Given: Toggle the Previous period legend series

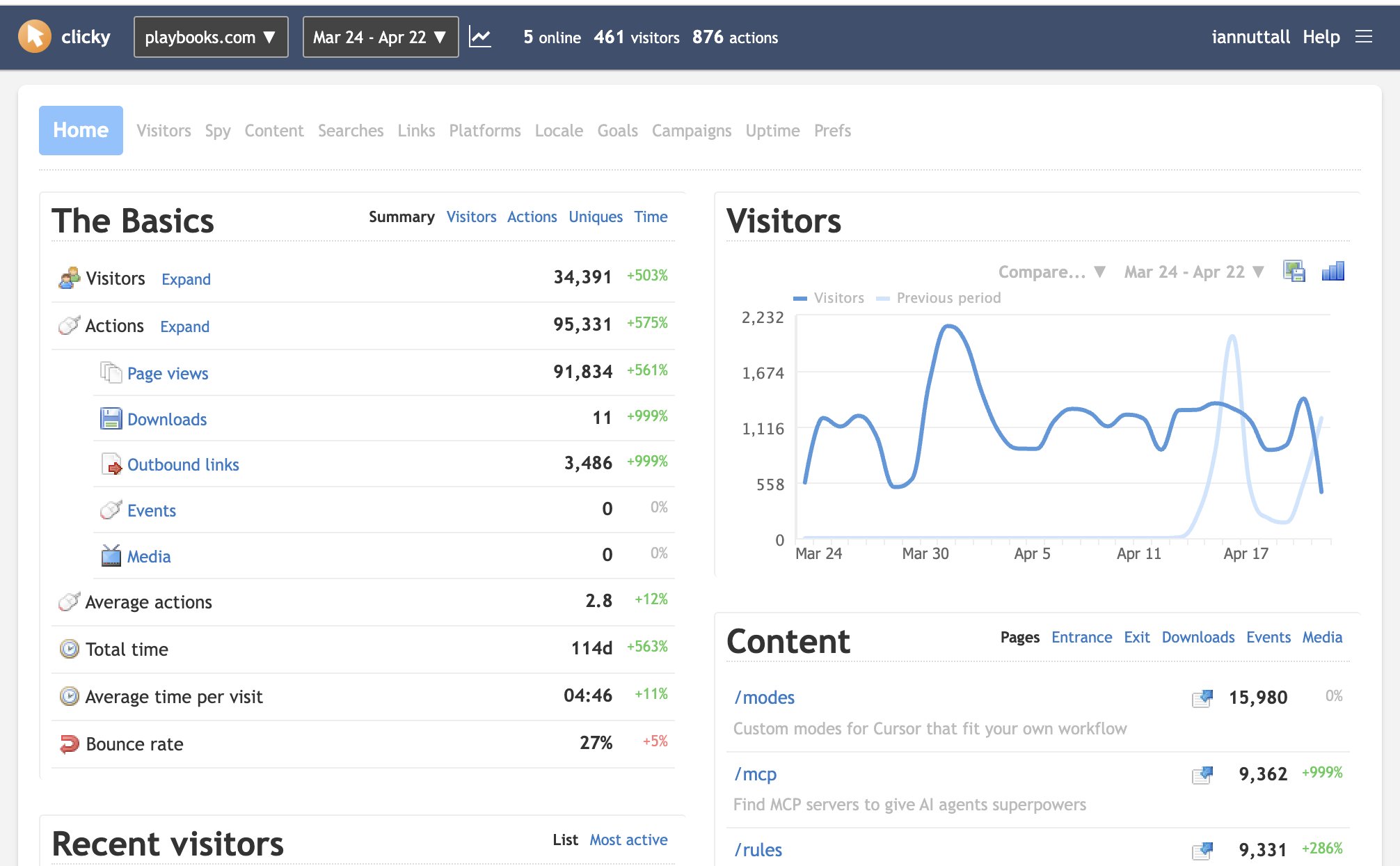Looking at the screenshot, I should click(939, 298).
